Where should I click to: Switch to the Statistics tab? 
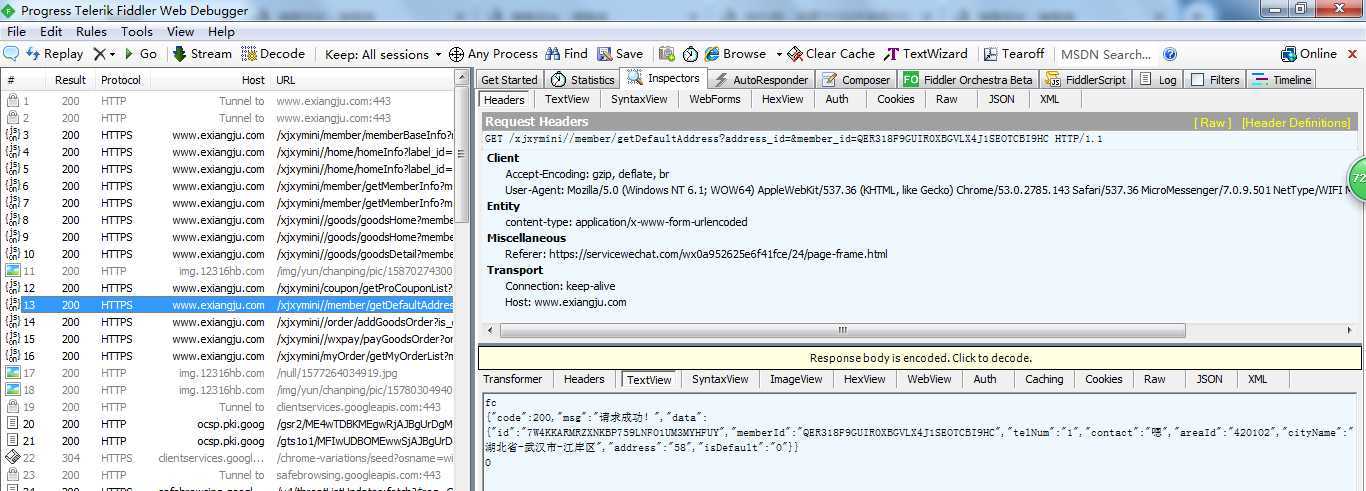pyautogui.click(x=583, y=80)
